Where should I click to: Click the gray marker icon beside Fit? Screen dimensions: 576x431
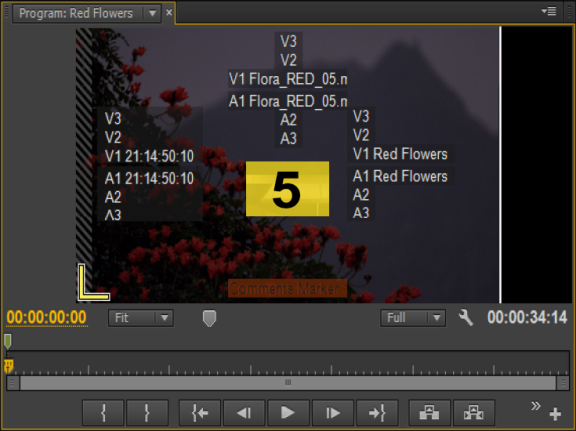tap(209, 318)
